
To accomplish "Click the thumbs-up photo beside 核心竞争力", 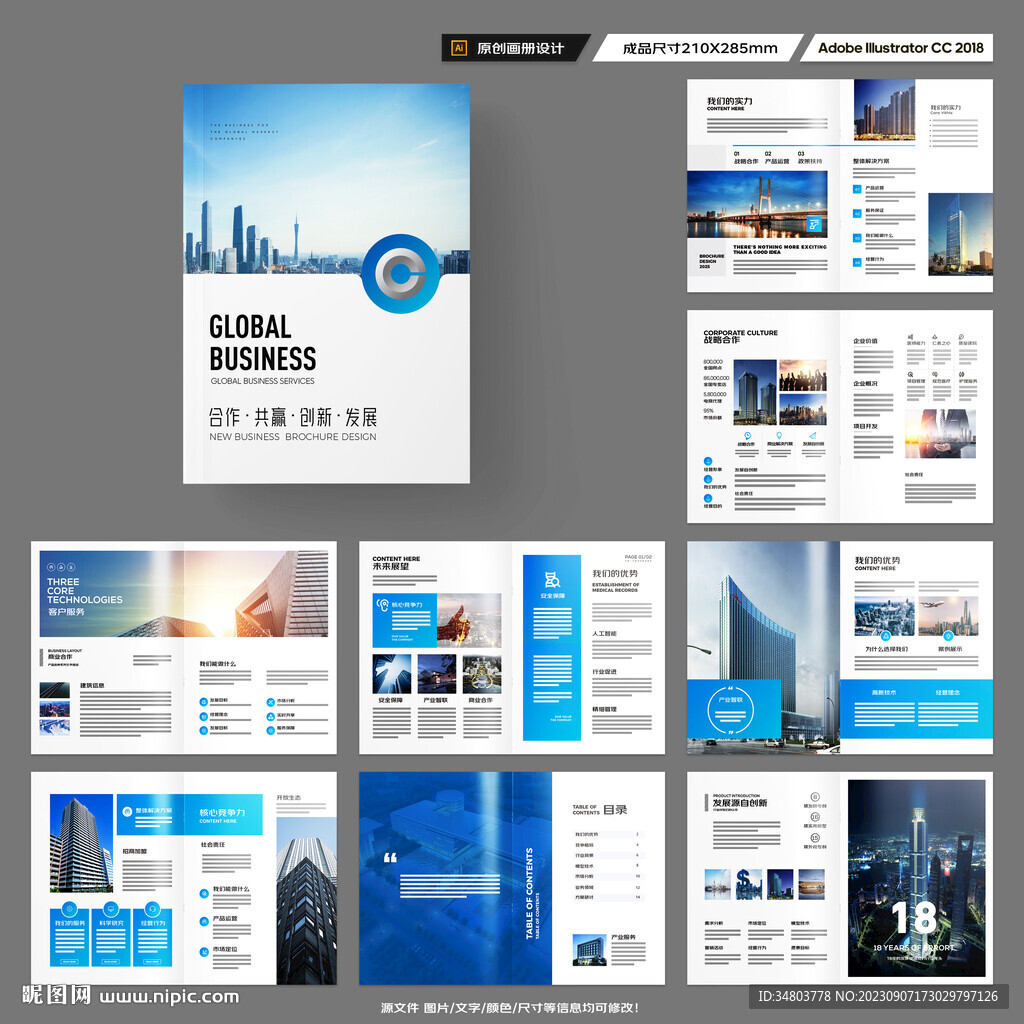I will click(x=469, y=620).
